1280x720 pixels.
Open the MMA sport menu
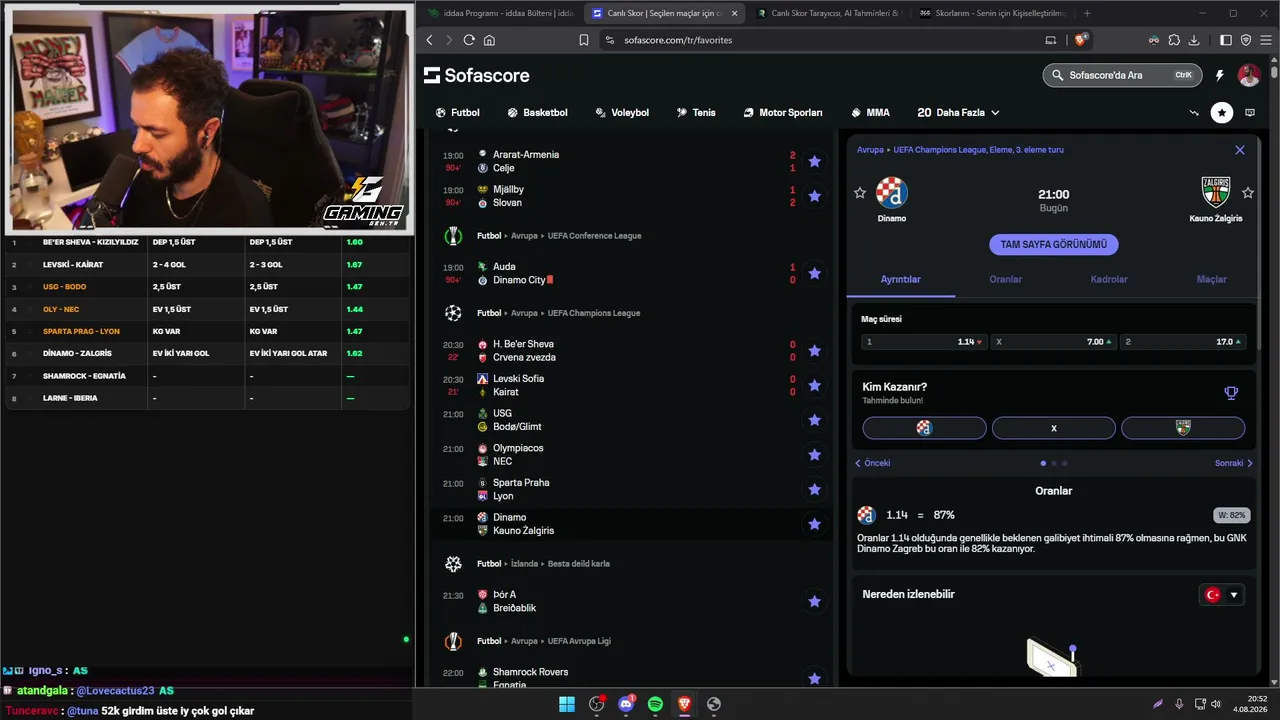pyautogui.click(x=870, y=113)
